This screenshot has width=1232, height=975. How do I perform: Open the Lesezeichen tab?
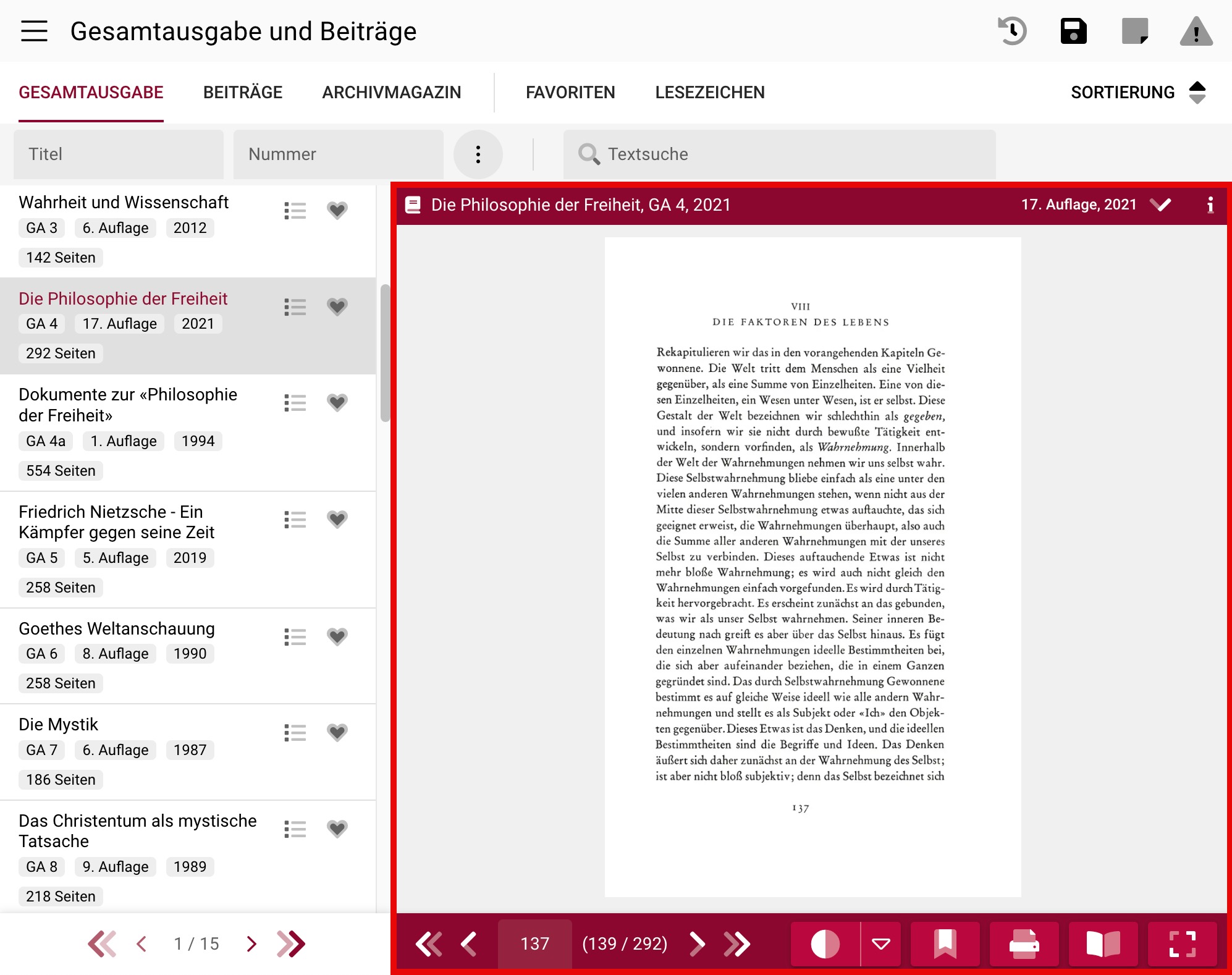[x=709, y=93]
